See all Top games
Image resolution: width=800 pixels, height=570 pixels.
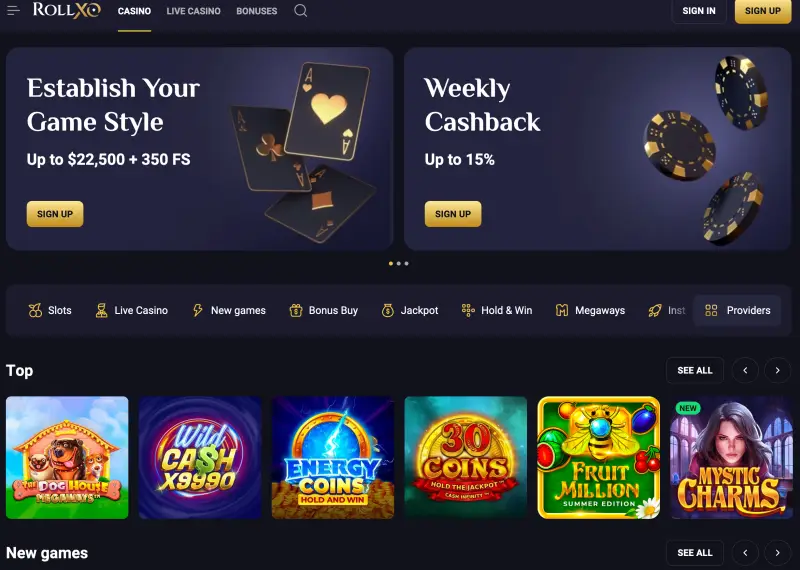coord(695,370)
